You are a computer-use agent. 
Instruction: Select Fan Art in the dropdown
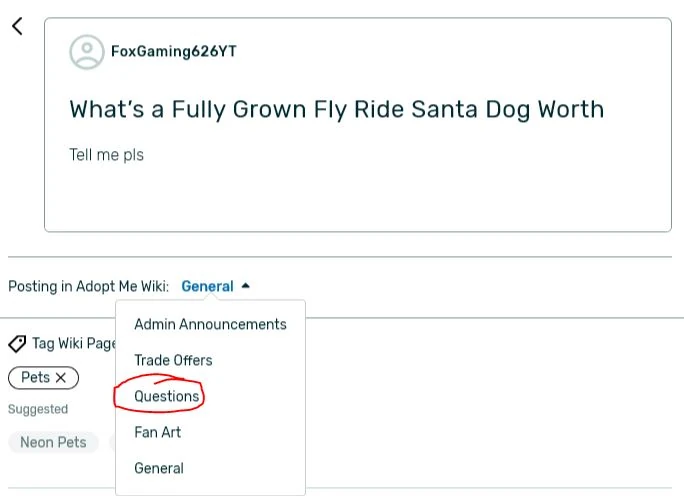click(x=157, y=432)
